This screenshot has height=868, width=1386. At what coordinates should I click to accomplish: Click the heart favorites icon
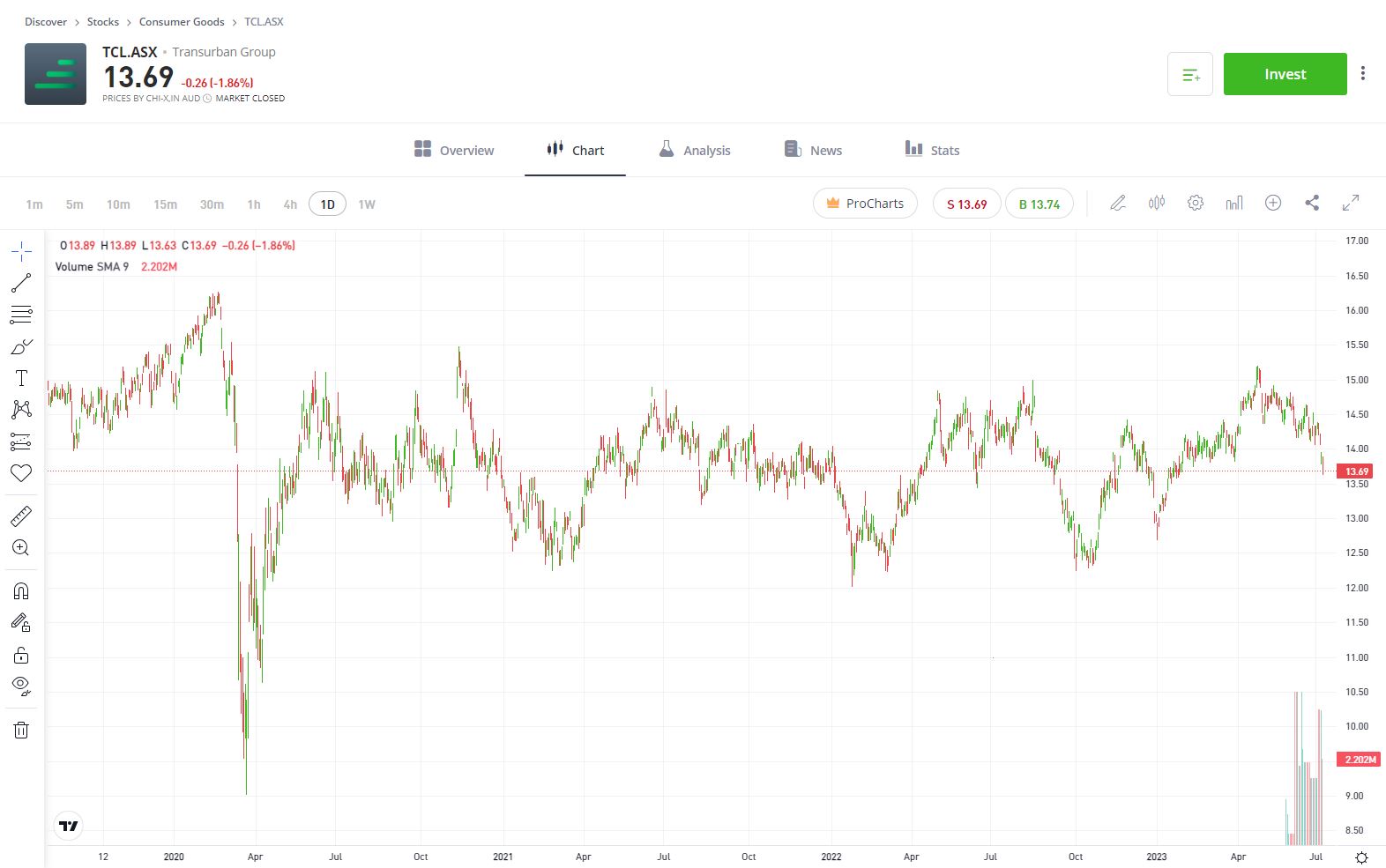coord(21,473)
